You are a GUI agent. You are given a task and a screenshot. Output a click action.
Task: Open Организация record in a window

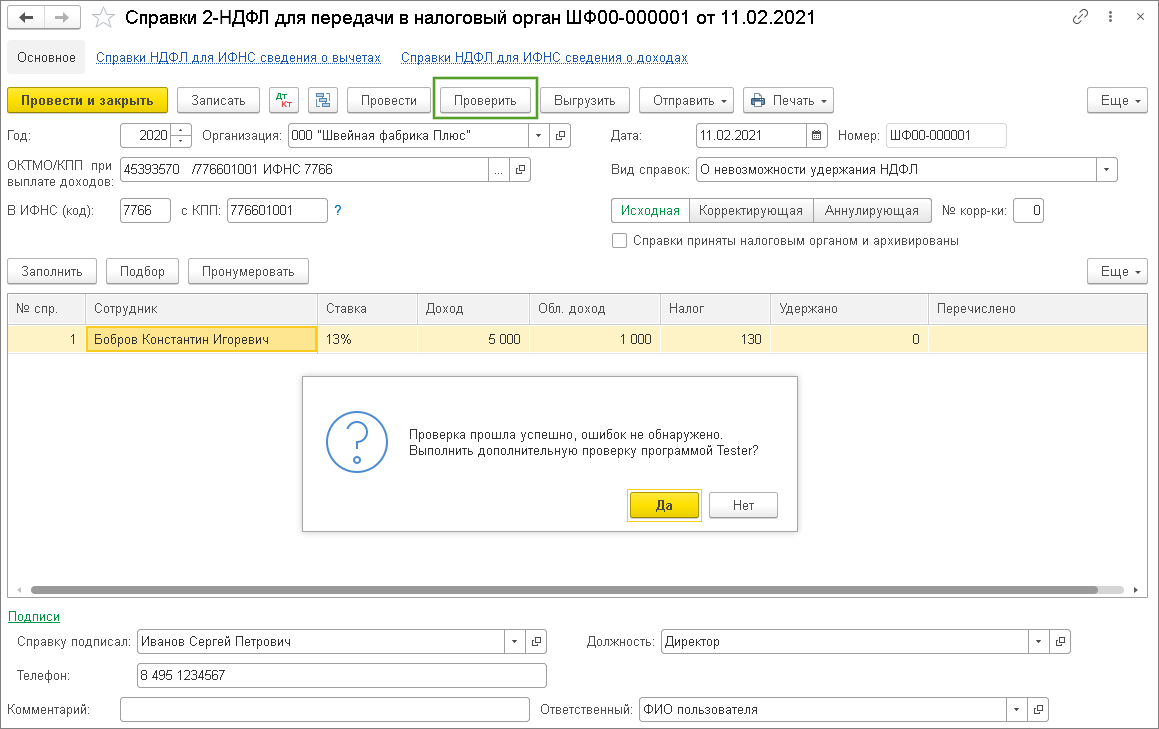(560, 135)
